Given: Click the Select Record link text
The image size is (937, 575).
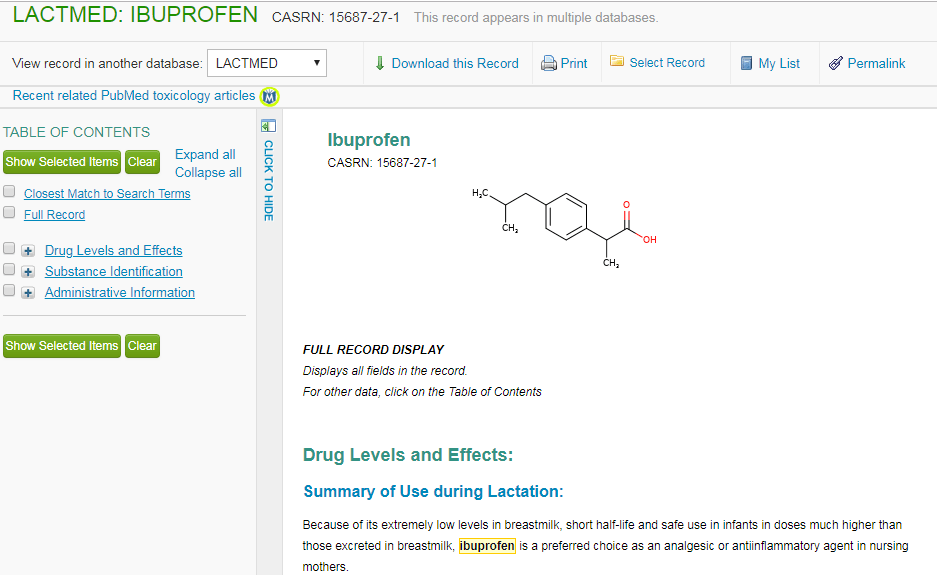Looking at the screenshot, I should click(667, 63).
